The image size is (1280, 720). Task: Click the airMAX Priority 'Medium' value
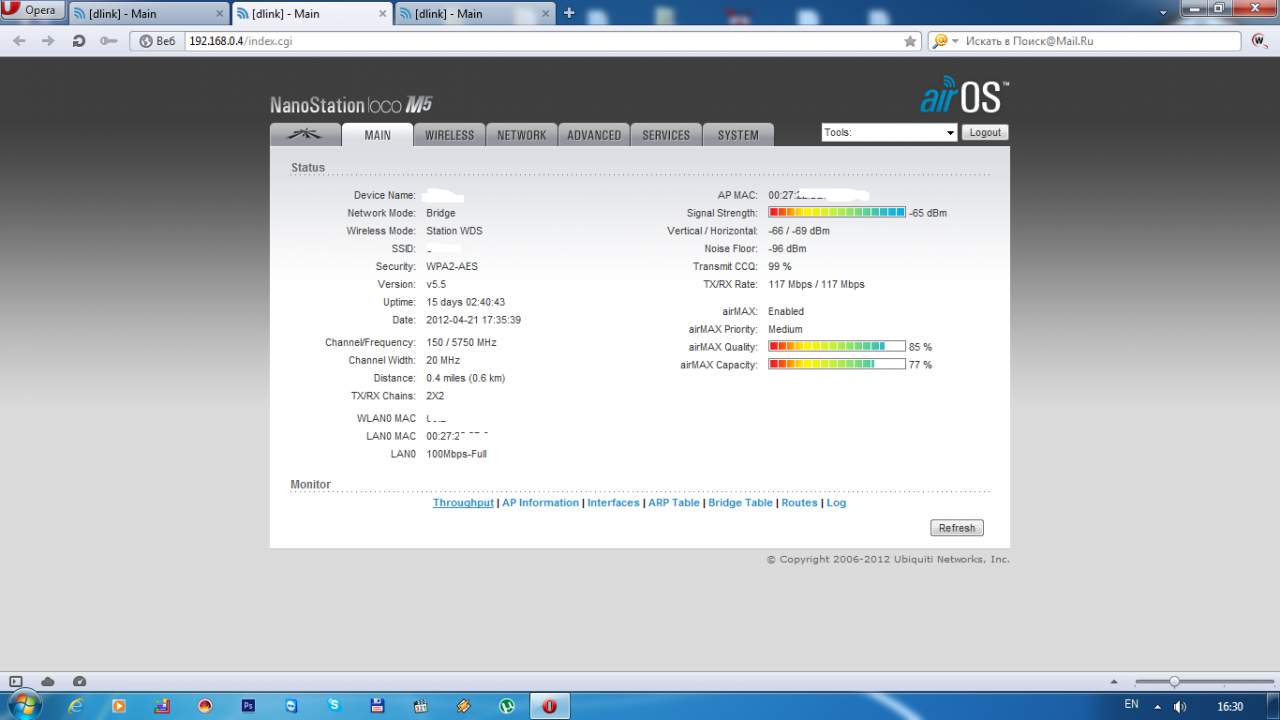785,329
